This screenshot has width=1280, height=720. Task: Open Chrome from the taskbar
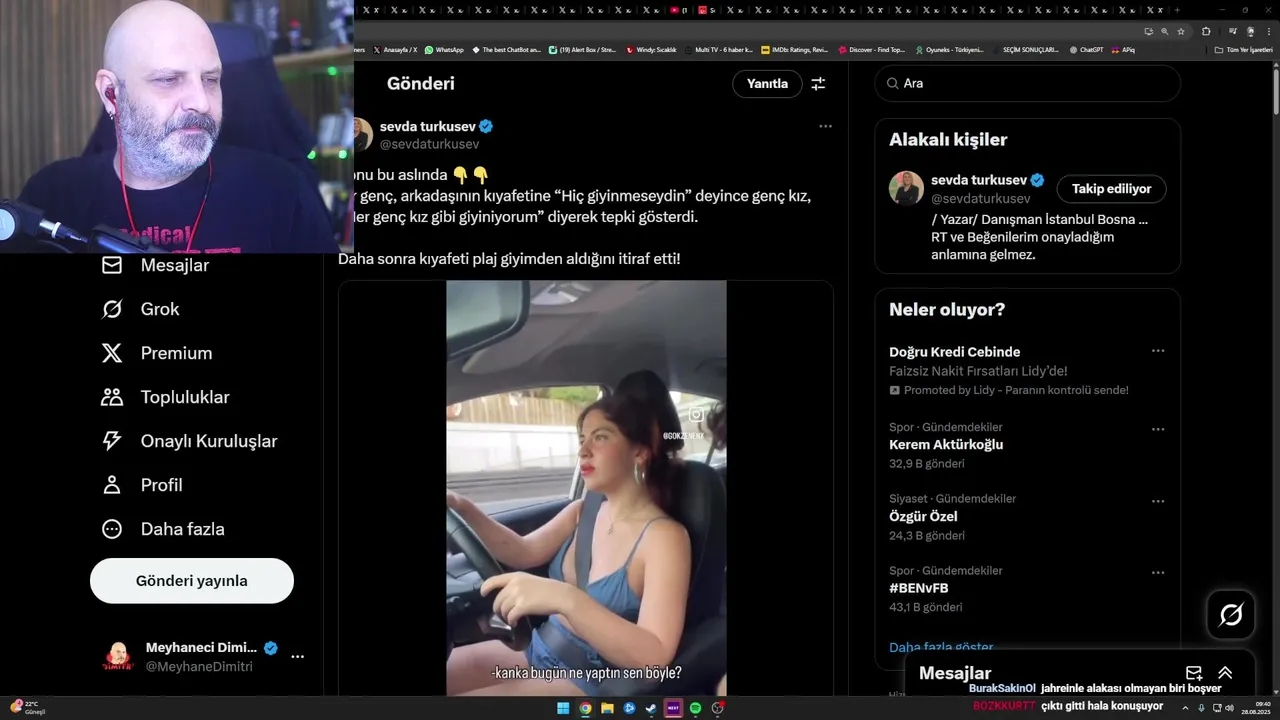pyautogui.click(x=585, y=708)
